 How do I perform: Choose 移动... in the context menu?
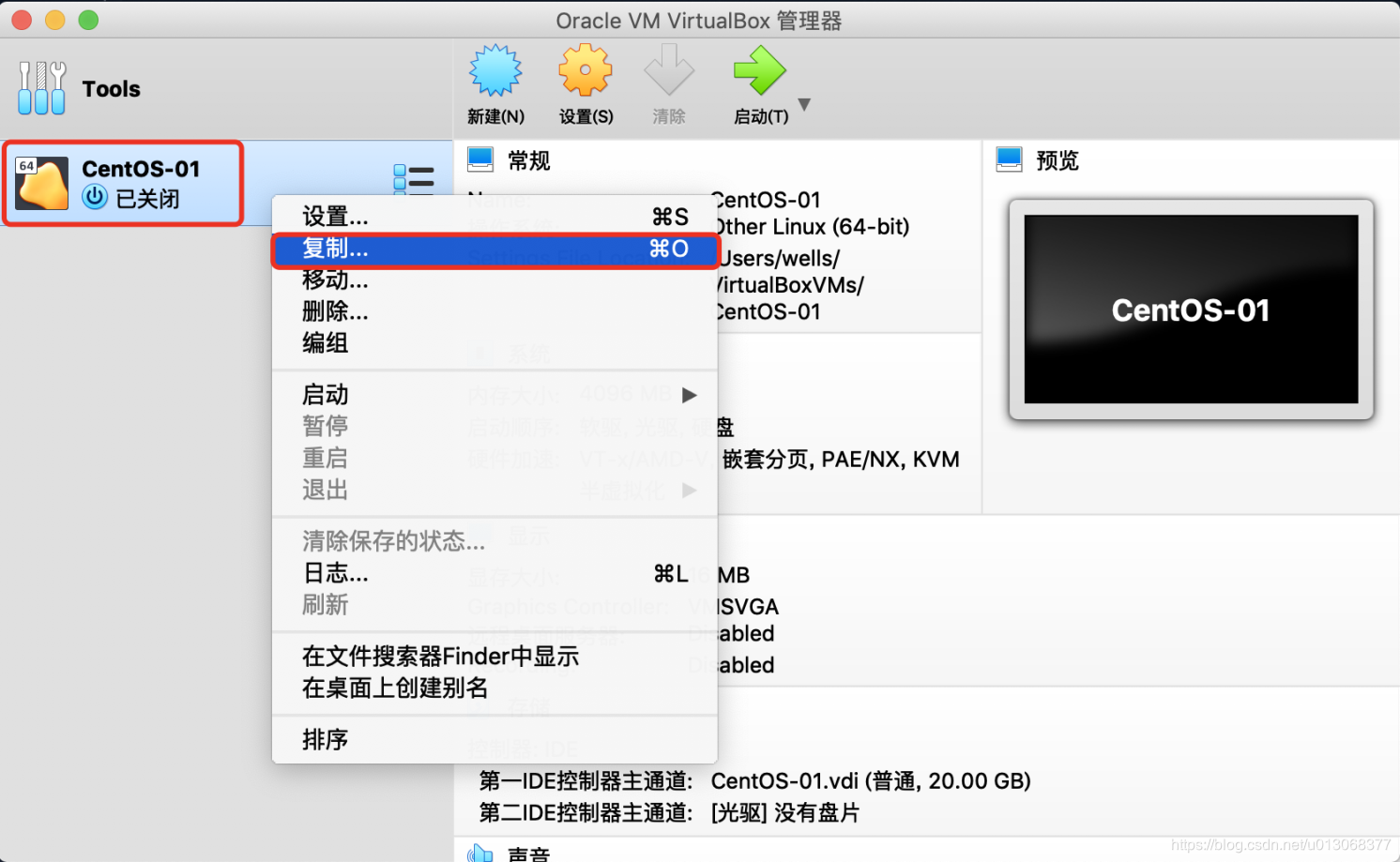pyautogui.click(x=495, y=280)
